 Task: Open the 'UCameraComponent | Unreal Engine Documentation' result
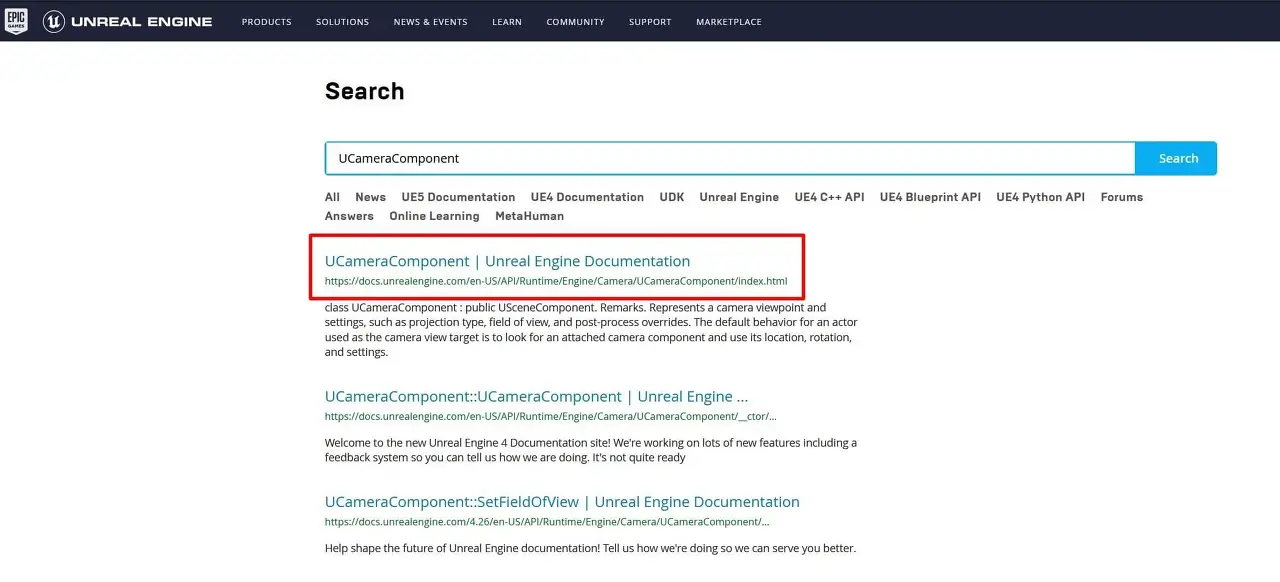pos(507,261)
